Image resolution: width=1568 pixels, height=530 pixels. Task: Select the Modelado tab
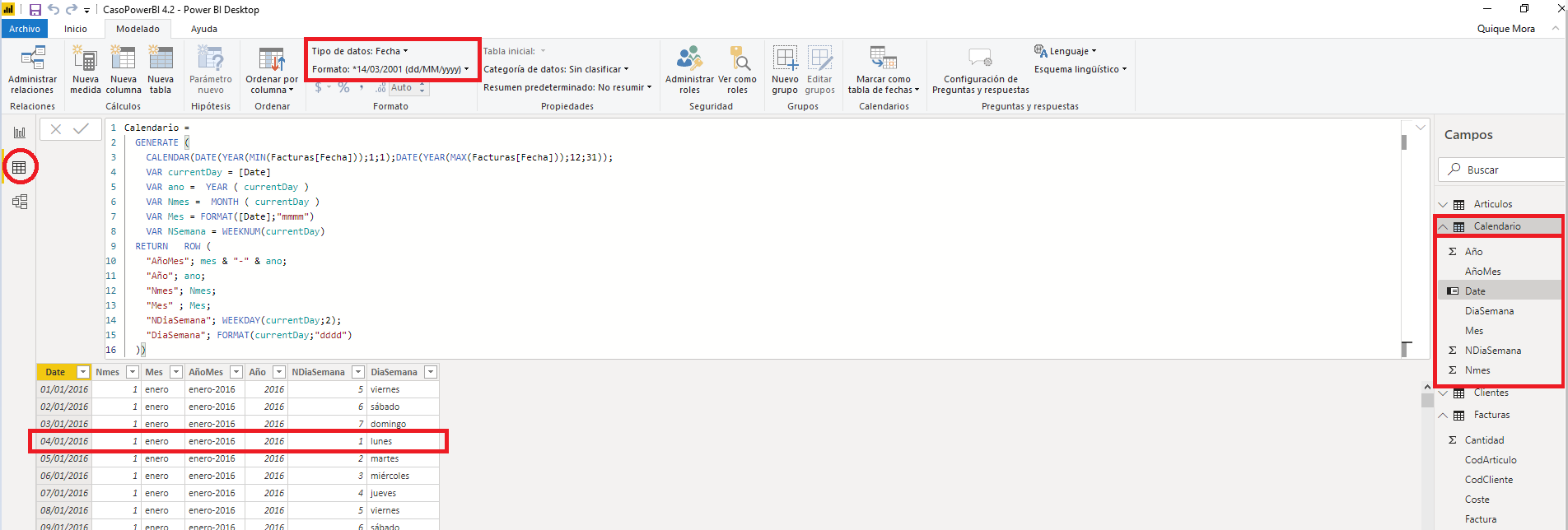pyautogui.click(x=138, y=29)
